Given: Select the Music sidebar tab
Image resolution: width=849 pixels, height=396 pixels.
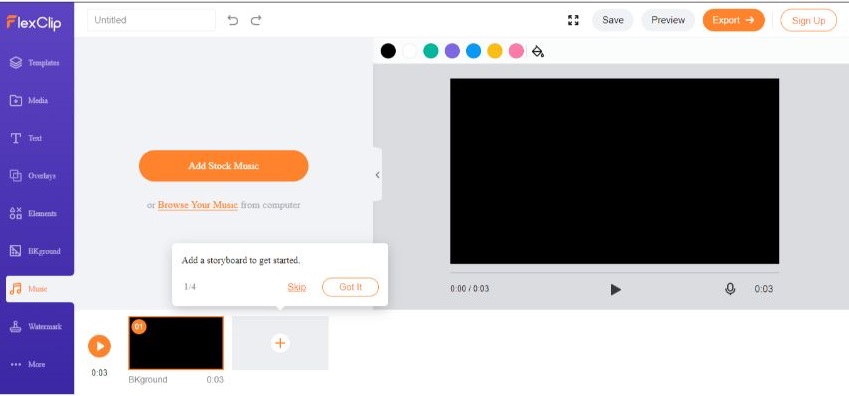Looking at the screenshot, I should tap(40, 289).
